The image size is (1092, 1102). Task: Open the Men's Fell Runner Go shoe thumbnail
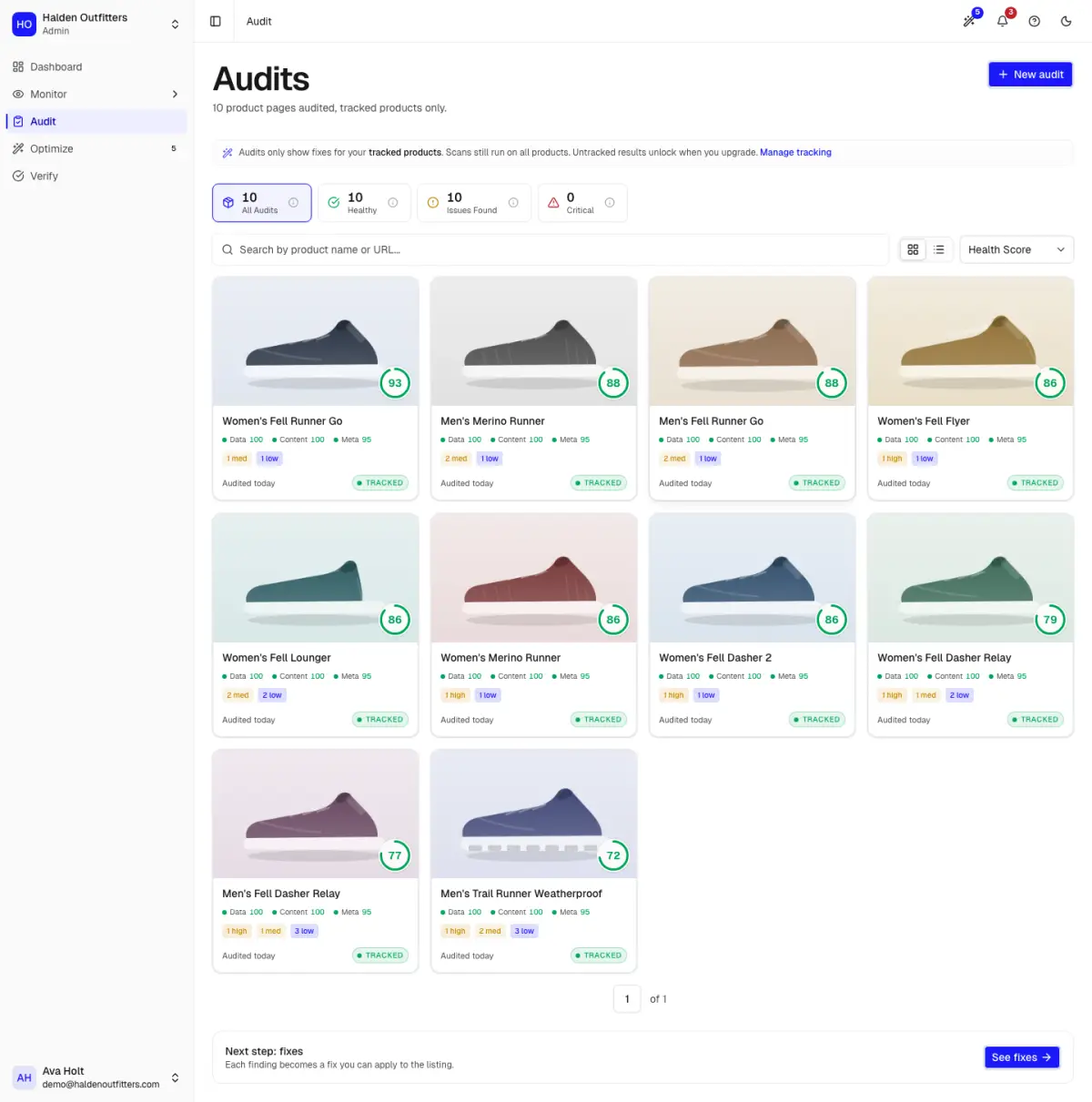753,341
